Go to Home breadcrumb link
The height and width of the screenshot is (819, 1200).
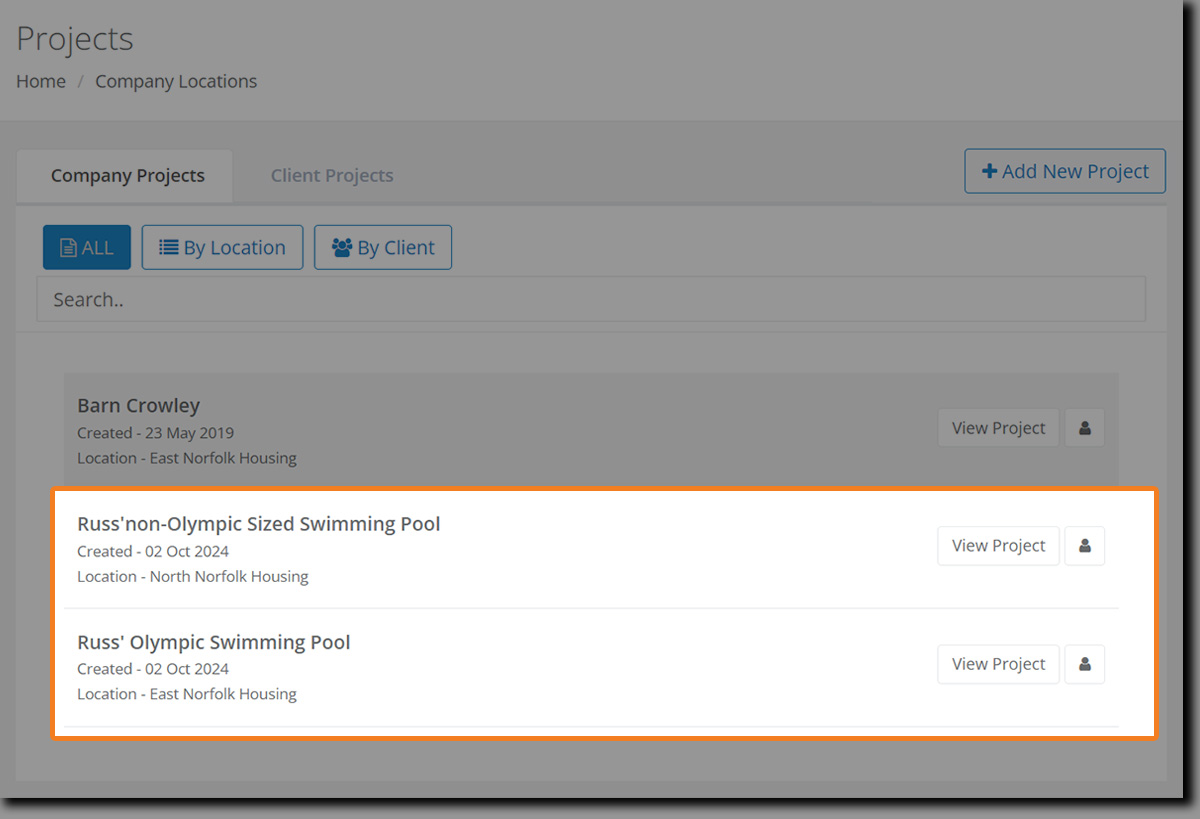click(x=41, y=82)
